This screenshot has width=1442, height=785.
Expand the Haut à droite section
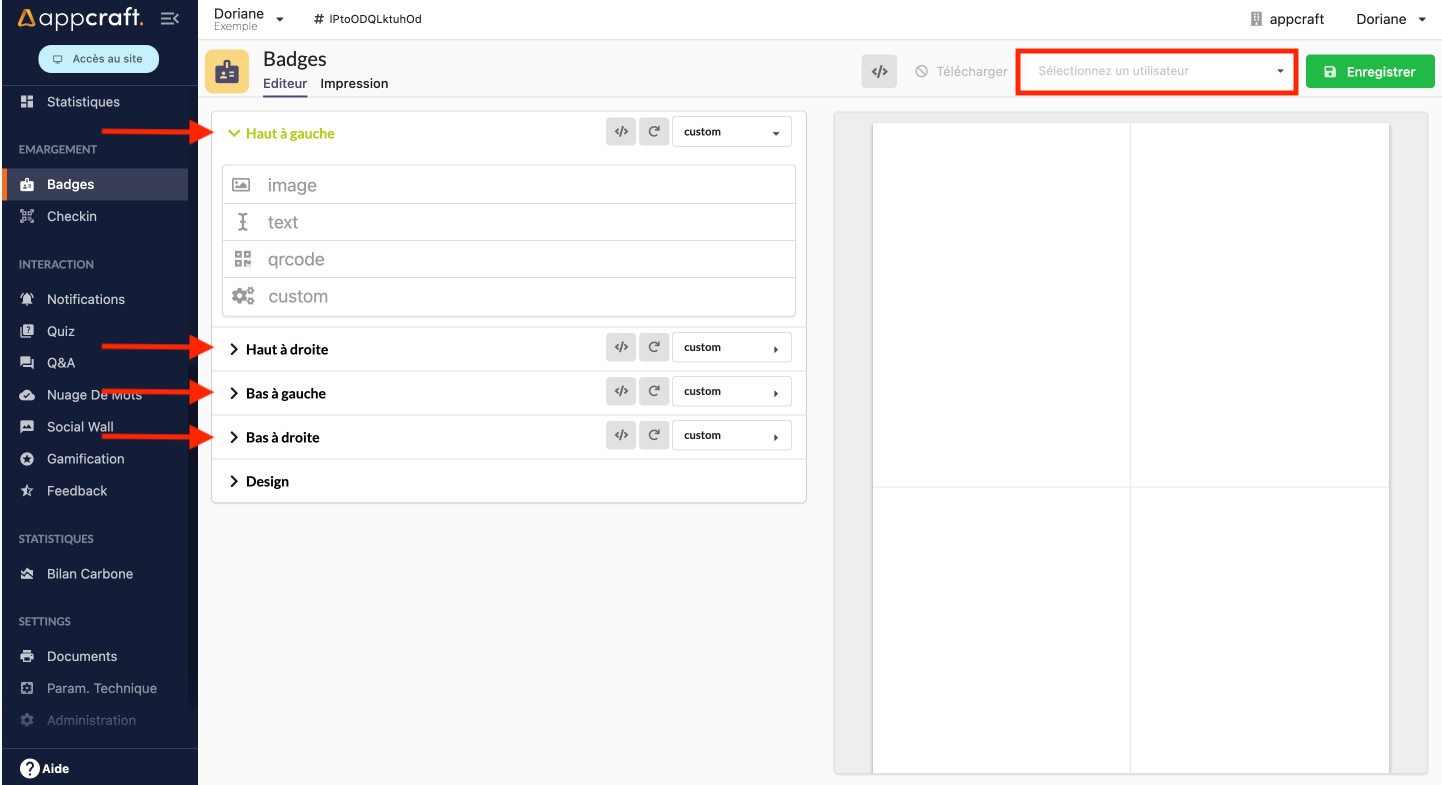279,349
